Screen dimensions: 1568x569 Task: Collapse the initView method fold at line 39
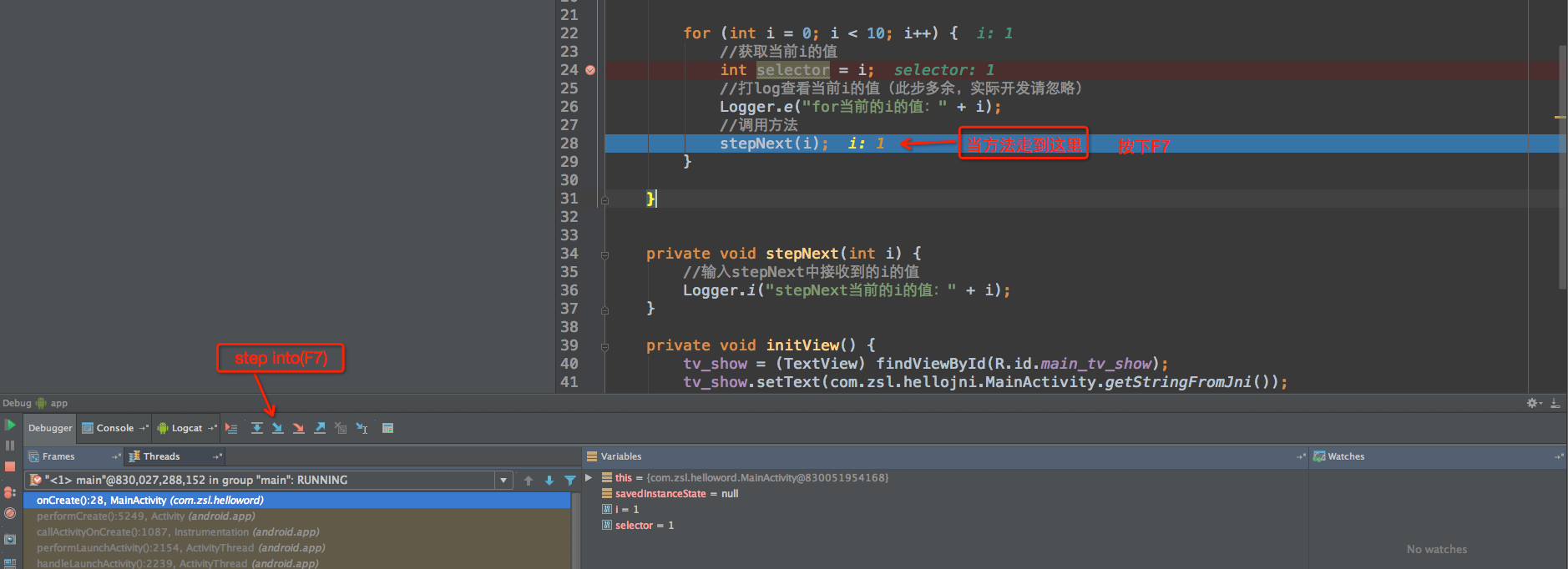604,346
